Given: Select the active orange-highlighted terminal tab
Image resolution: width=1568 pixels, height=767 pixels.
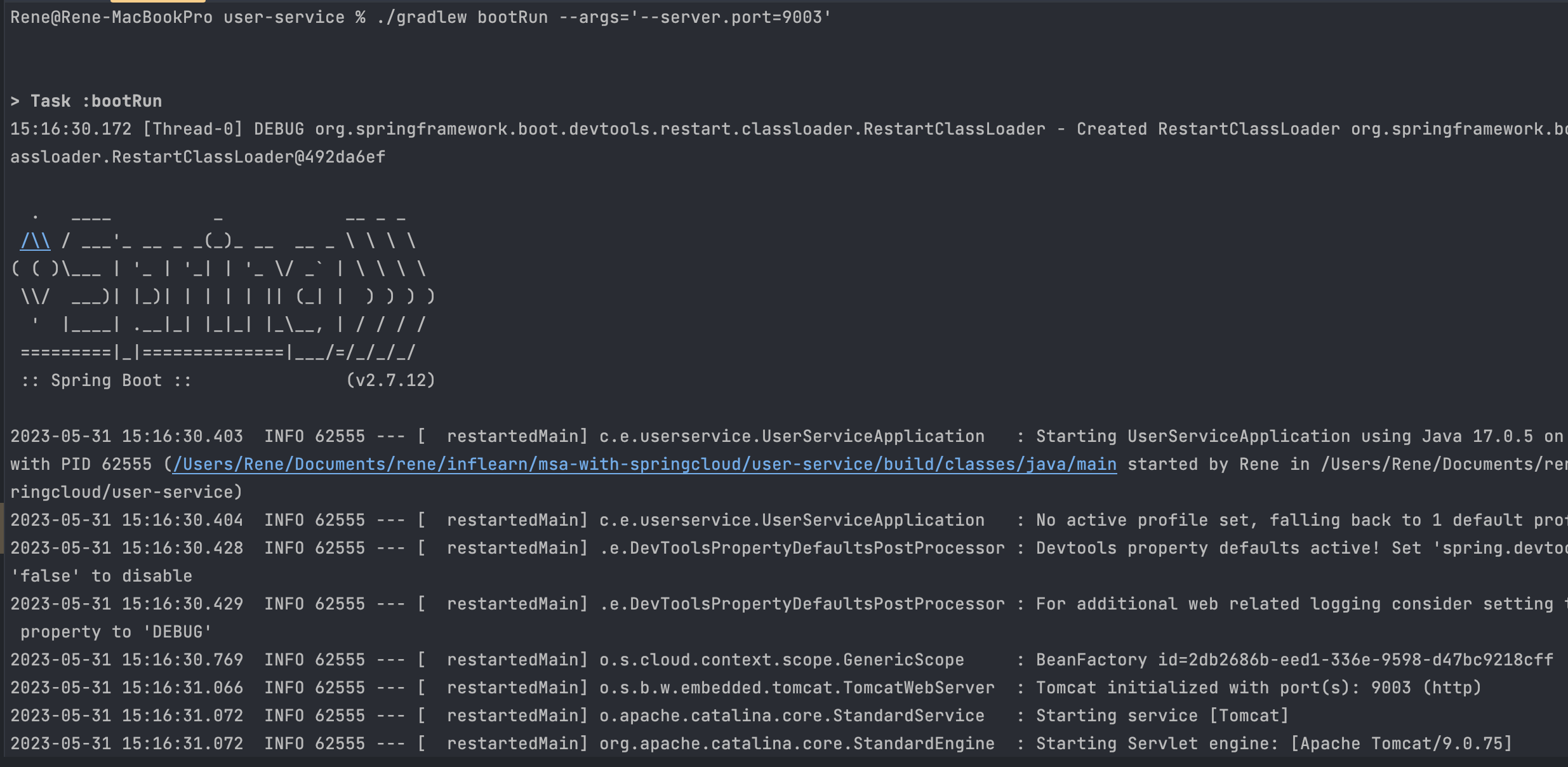Looking at the screenshot, I should (157, 1).
